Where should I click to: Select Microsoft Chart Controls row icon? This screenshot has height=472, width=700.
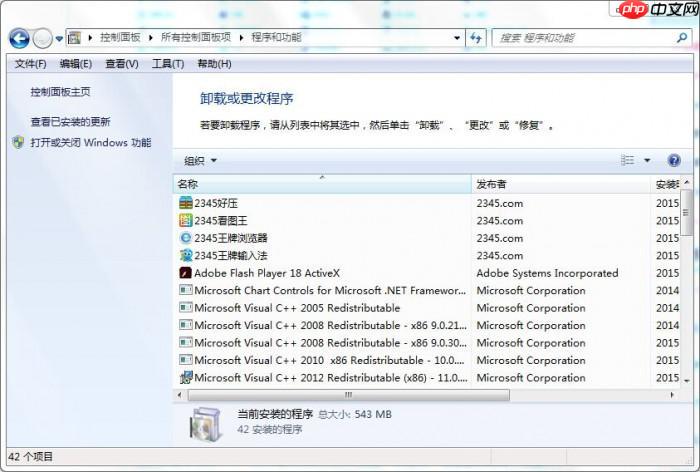[186, 290]
